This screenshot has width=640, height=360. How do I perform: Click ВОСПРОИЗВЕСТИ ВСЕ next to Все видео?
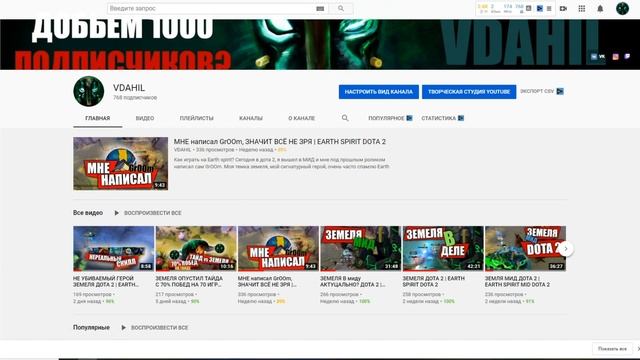[x=153, y=213]
